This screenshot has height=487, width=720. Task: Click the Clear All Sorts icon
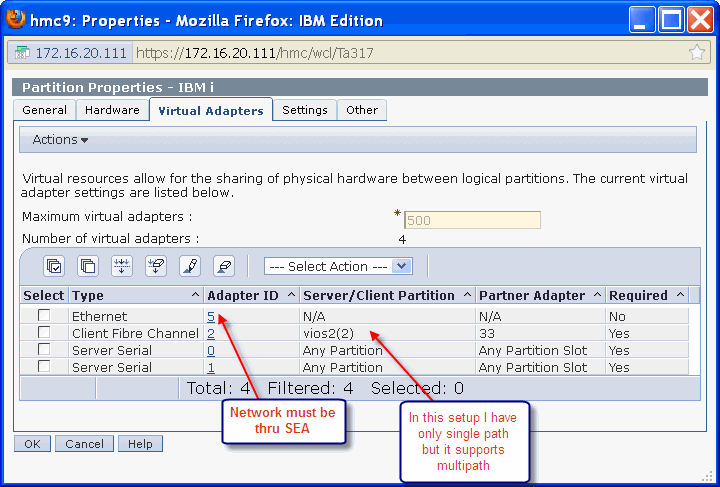224,266
